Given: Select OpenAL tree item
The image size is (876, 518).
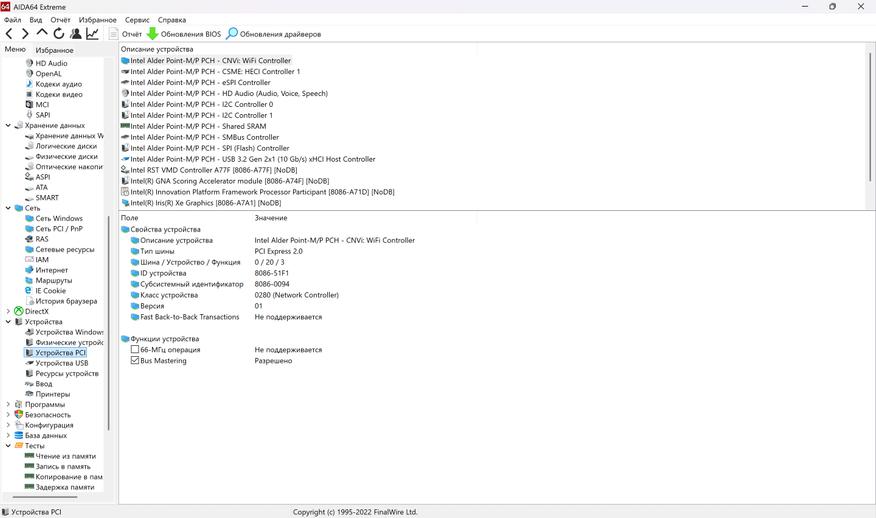Looking at the screenshot, I should (48, 73).
